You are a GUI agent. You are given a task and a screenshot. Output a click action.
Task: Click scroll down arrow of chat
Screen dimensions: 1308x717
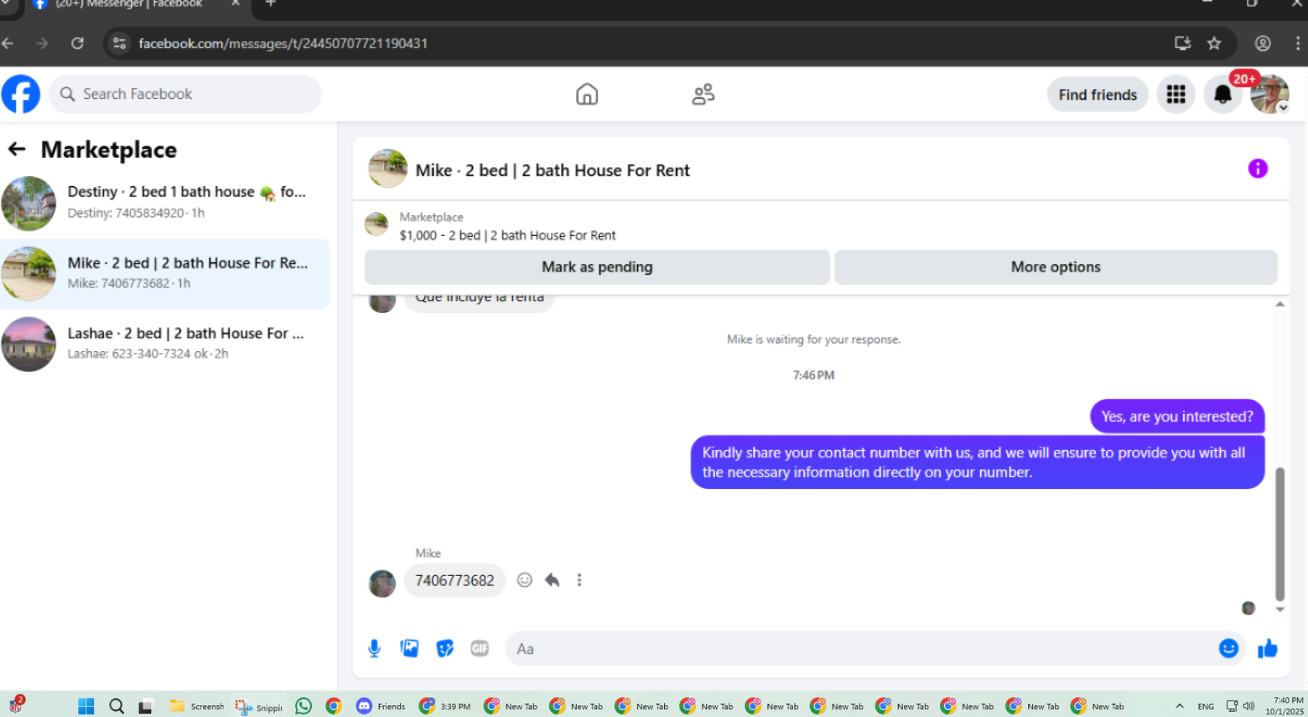(1280, 609)
